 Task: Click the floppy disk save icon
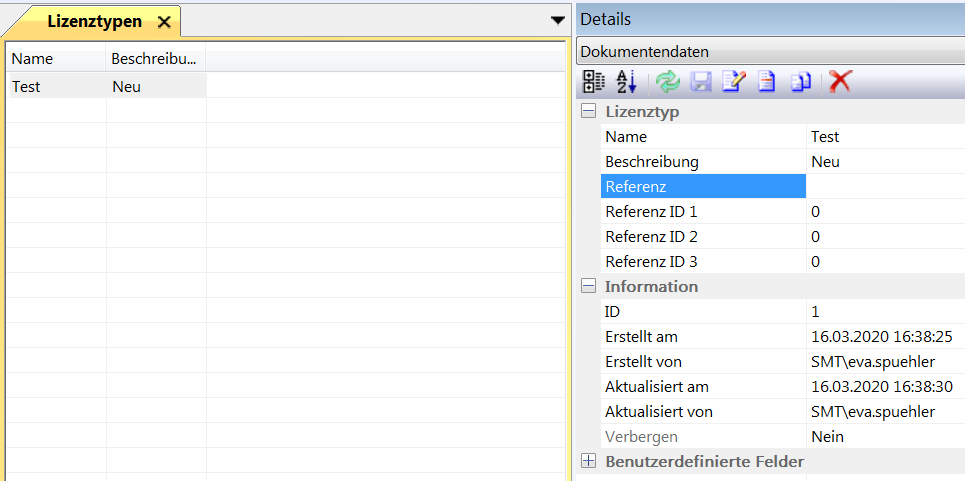701,83
